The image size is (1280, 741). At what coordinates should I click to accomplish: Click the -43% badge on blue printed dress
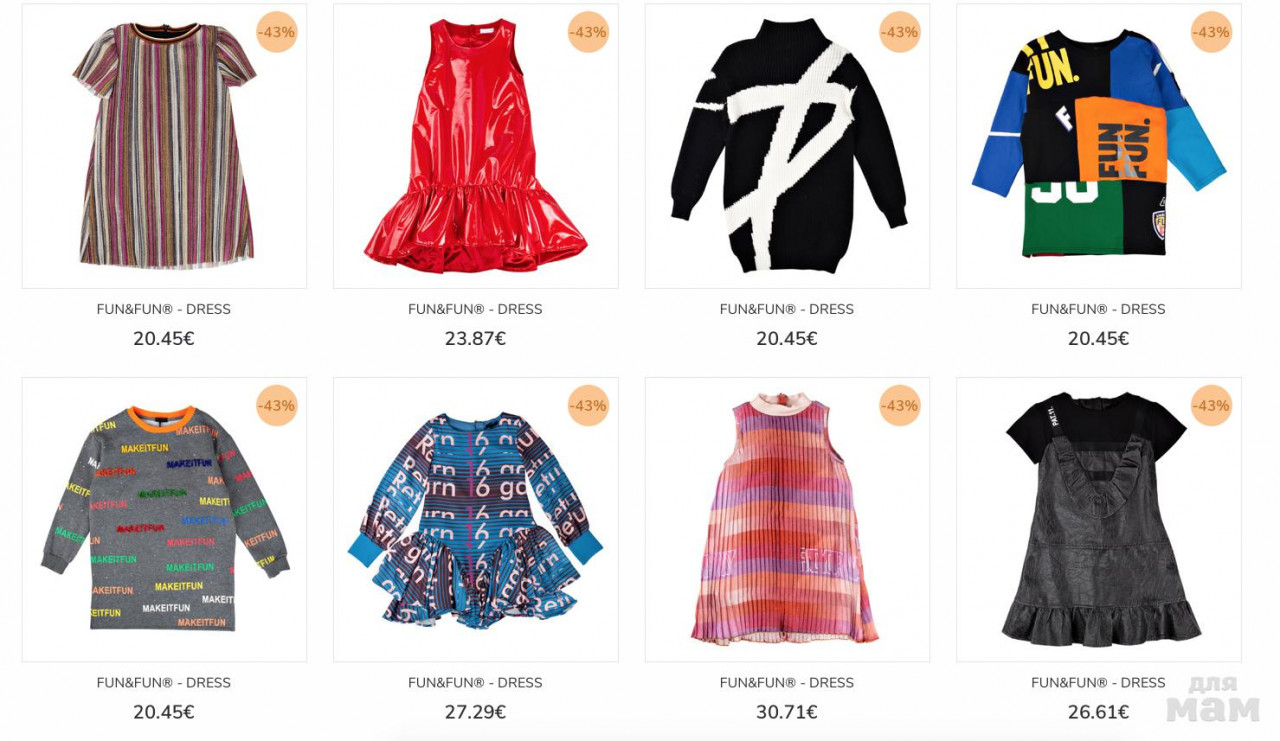[588, 406]
